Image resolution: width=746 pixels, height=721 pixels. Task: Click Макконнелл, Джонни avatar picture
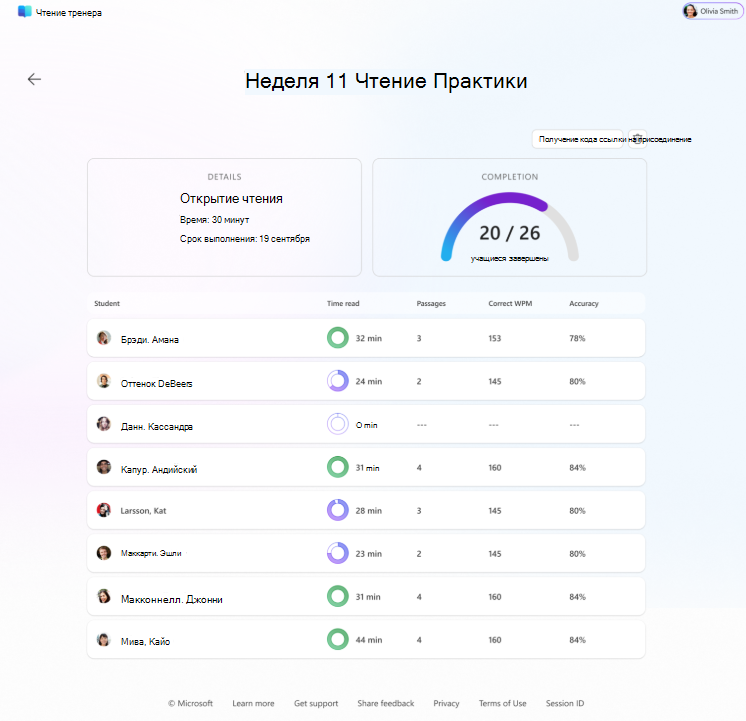[x=104, y=596]
